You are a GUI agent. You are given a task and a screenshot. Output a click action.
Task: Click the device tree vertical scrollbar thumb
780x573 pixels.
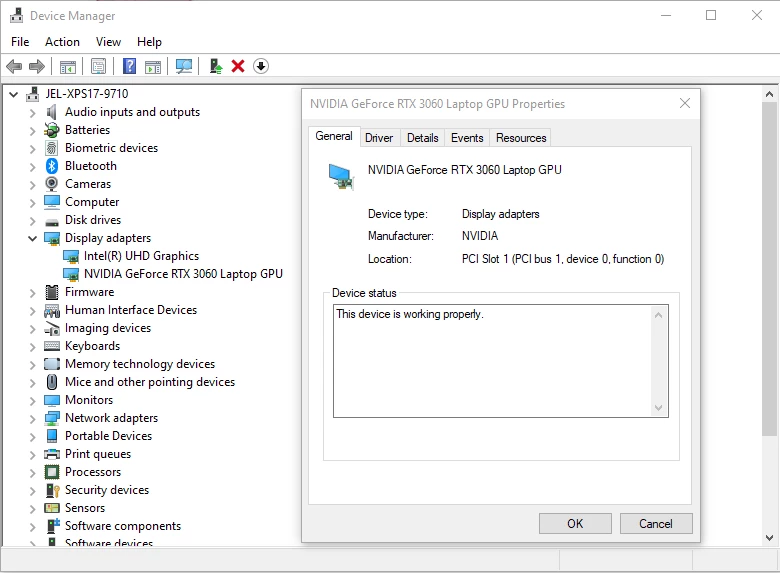click(x=770, y=269)
